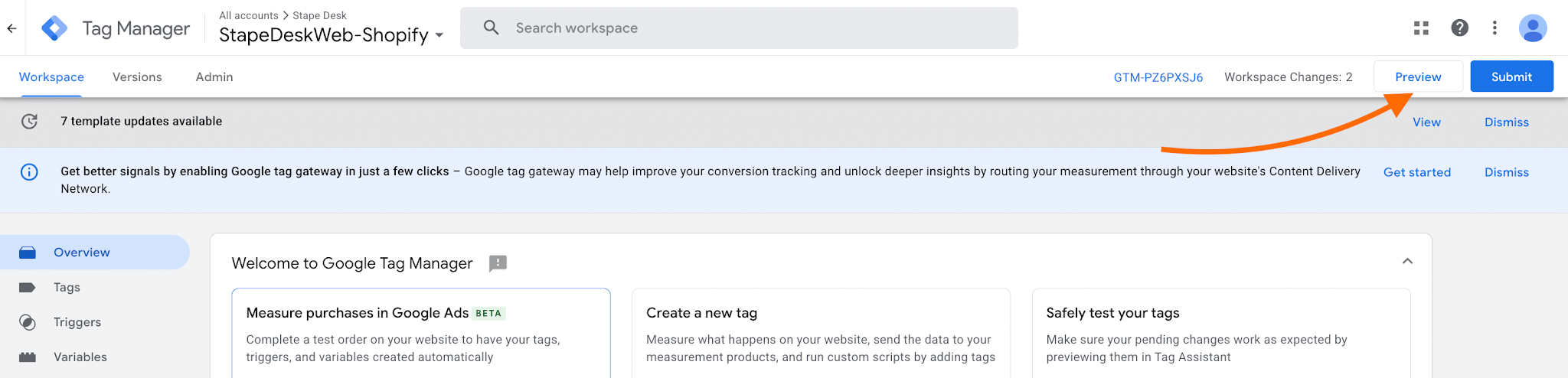Viewport: 1568px width, 378px height.
Task: Click All accounts breadcrumb link
Action: coord(249,15)
